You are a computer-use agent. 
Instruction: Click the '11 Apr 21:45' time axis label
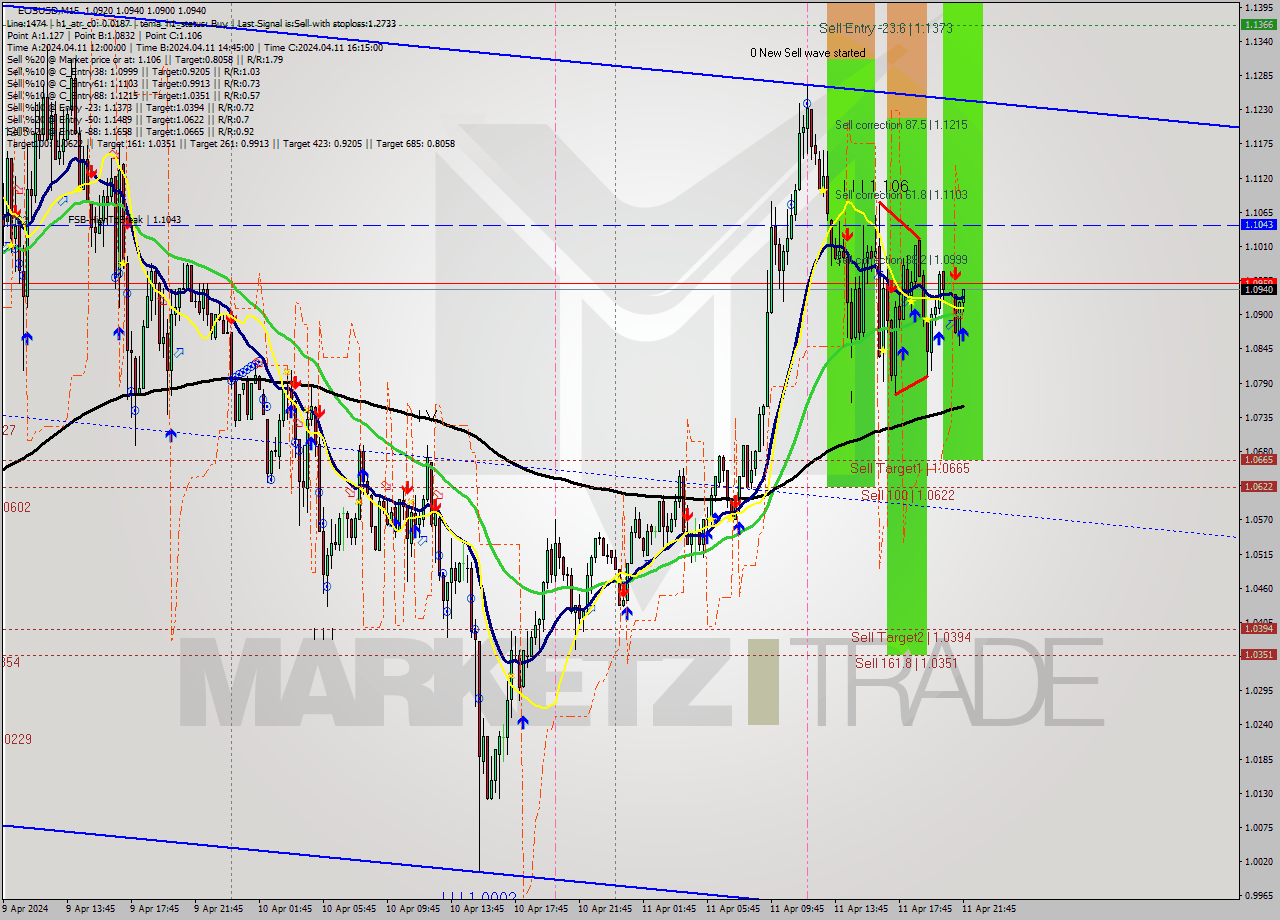pos(991,909)
